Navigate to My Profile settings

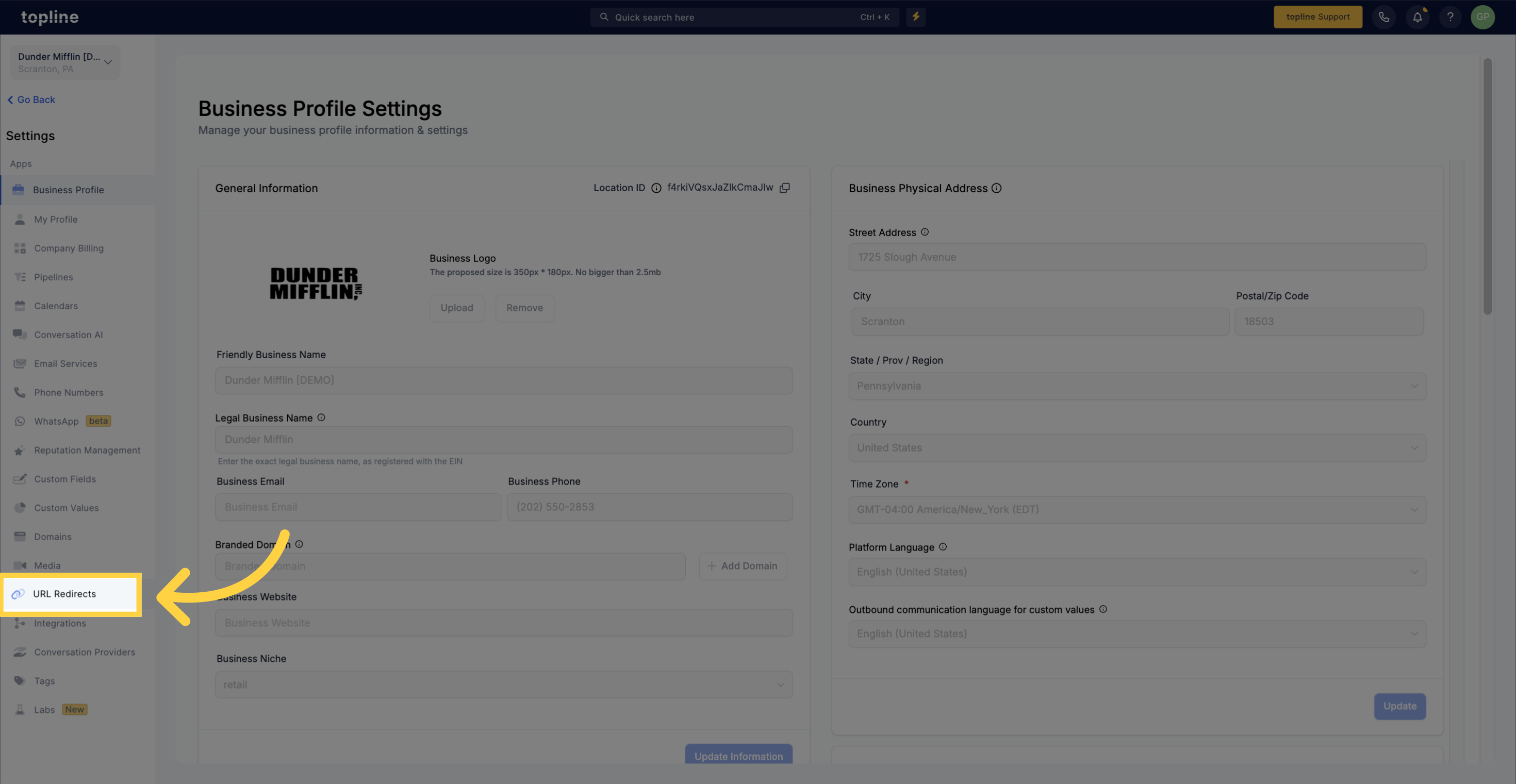pos(55,219)
